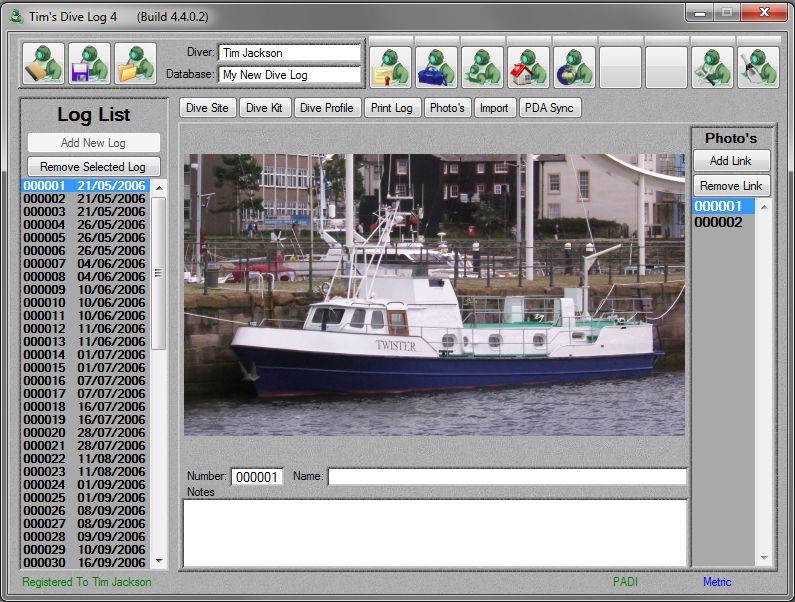Click the photo Name text field
795x602 pixels.
tap(507, 477)
